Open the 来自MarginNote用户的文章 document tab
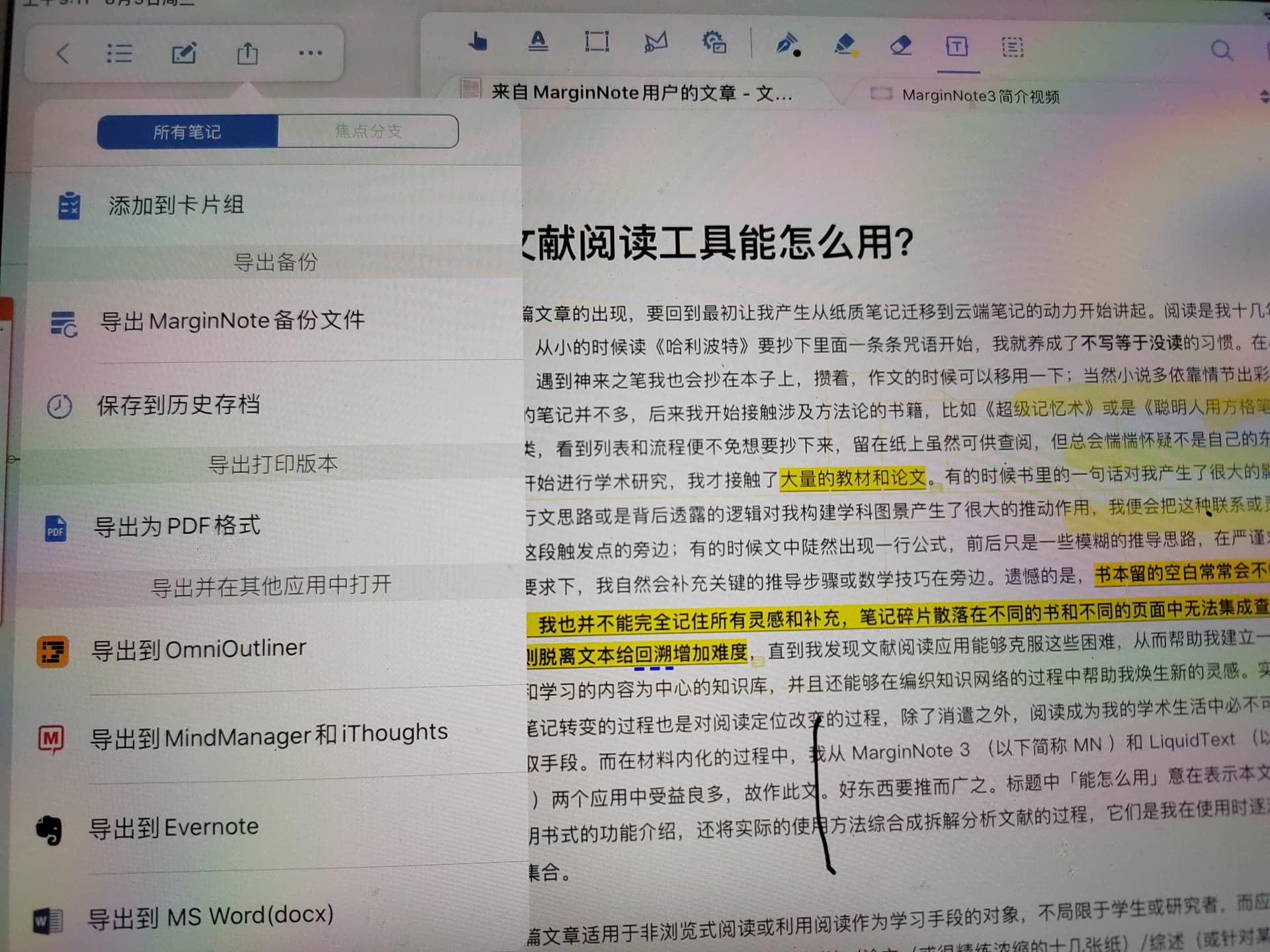The image size is (1270, 952). click(640, 93)
